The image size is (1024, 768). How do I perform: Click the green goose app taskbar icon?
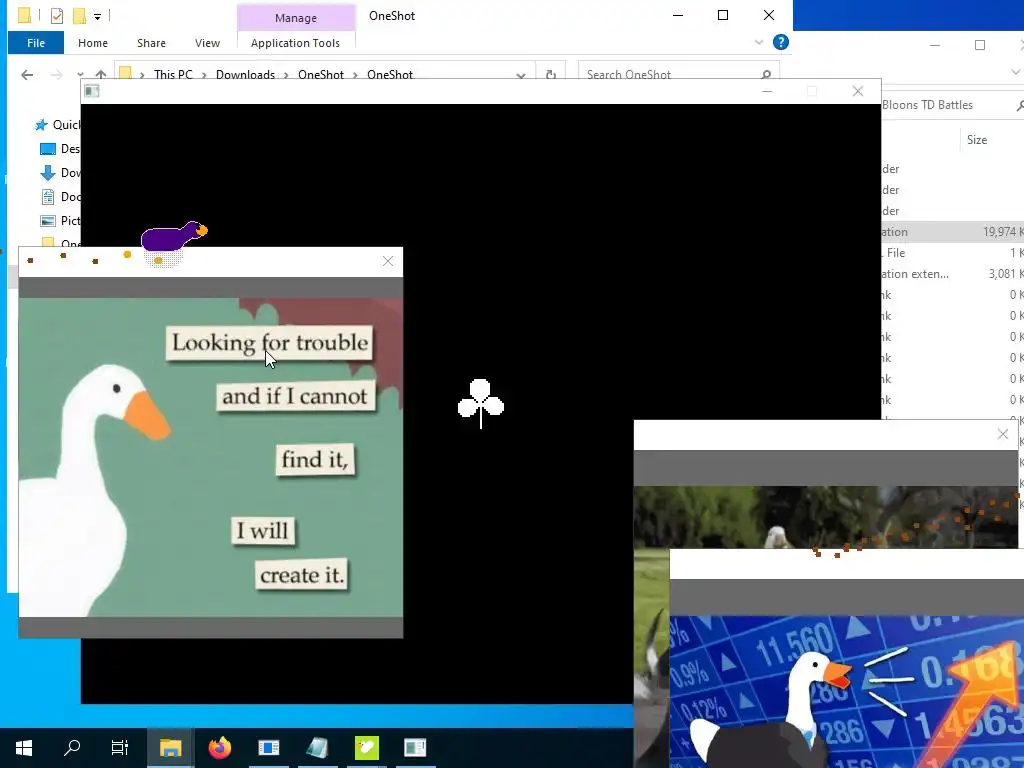[366, 747]
